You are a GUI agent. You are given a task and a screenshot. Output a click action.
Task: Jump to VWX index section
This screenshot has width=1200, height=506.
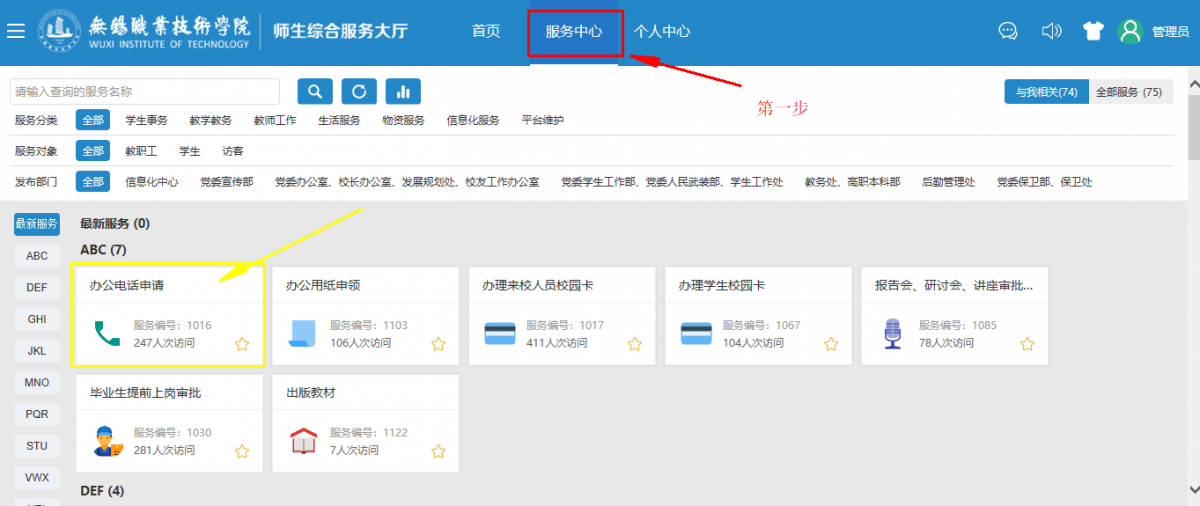[37, 477]
